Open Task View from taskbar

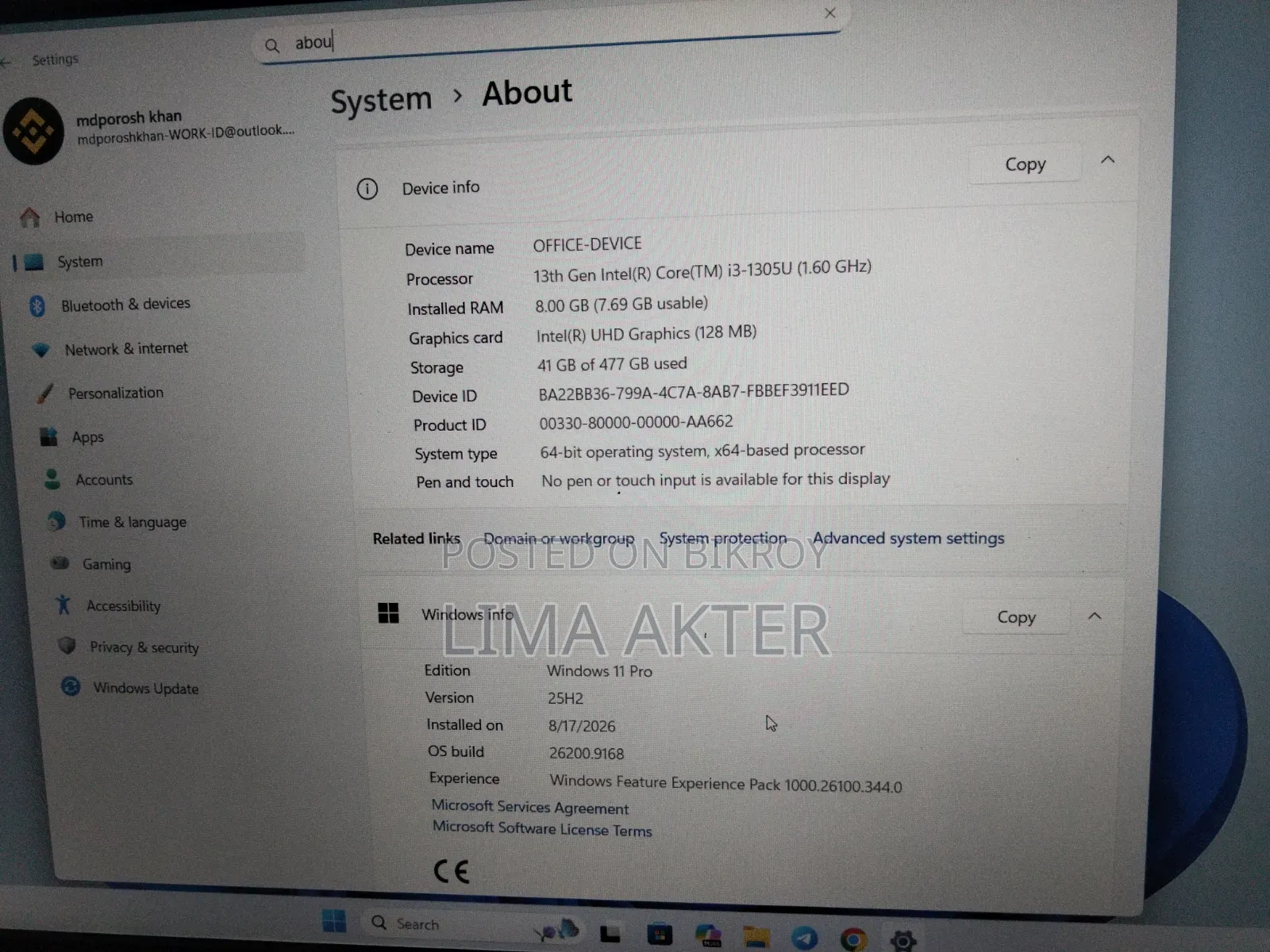pyautogui.click(x=610, y=934)
